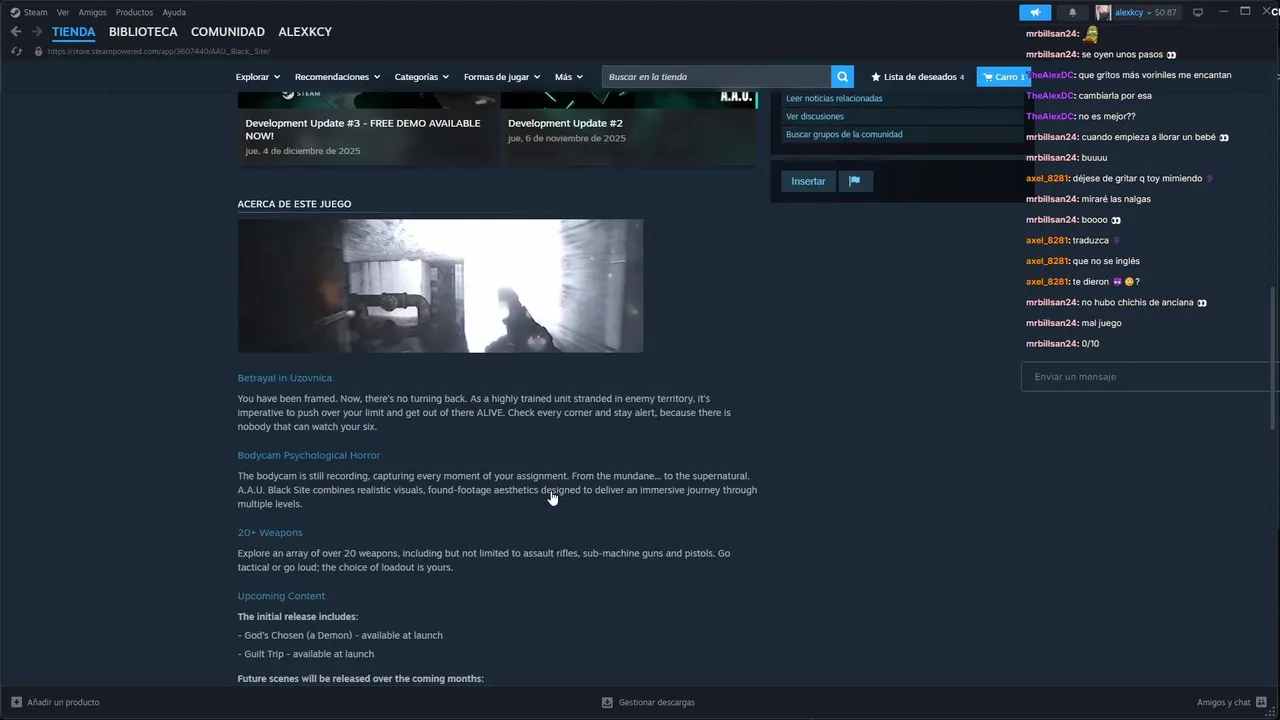This screenshot has width=1280, height=720.
Task: Open the Ayuda menu
Action: (x=174, y=12)
